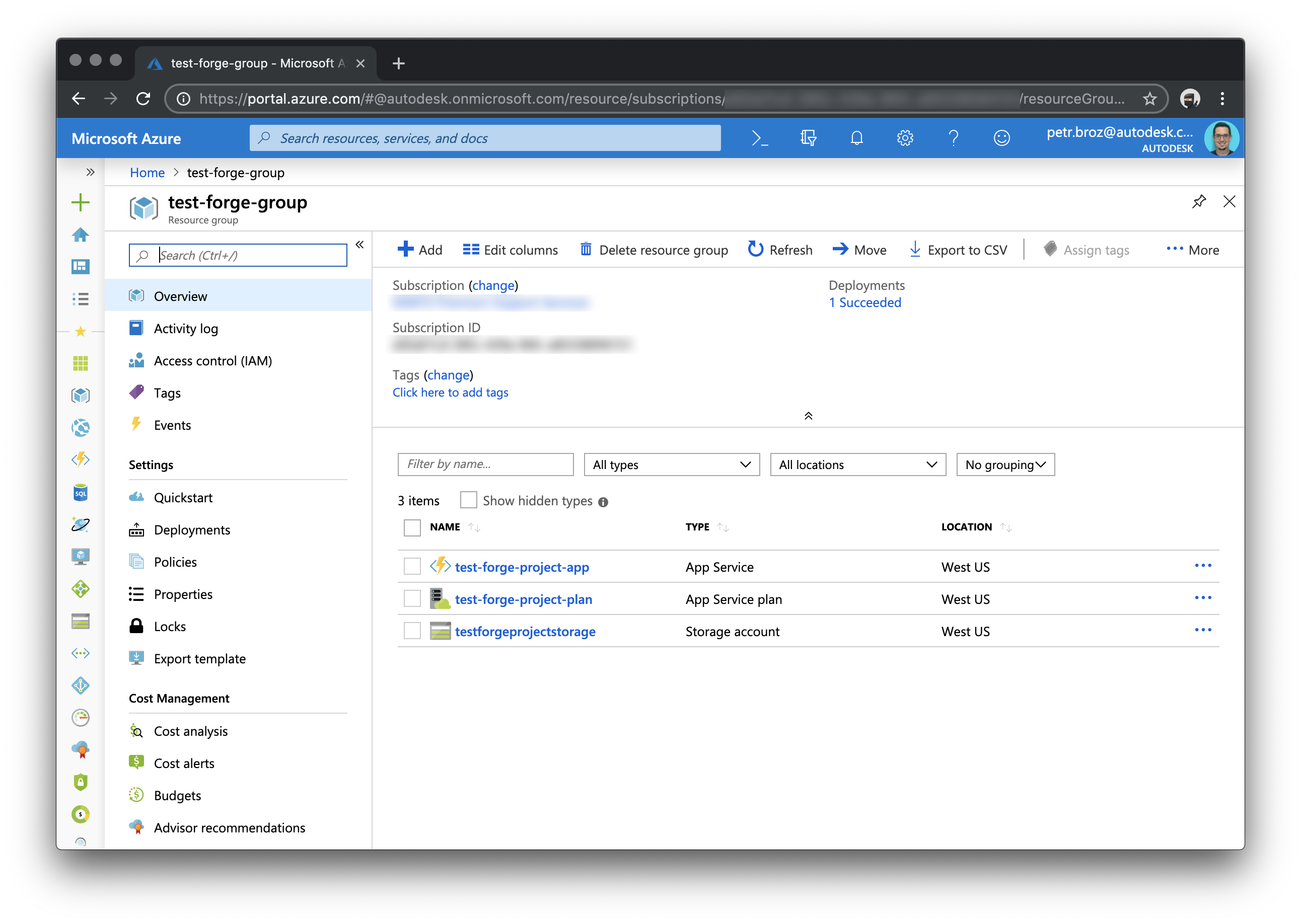Image resolution: width=1301 pixels, height=924 pixels.
Task: Check the testforgeprojectstorage row checkbox
Action: (411, 631)
